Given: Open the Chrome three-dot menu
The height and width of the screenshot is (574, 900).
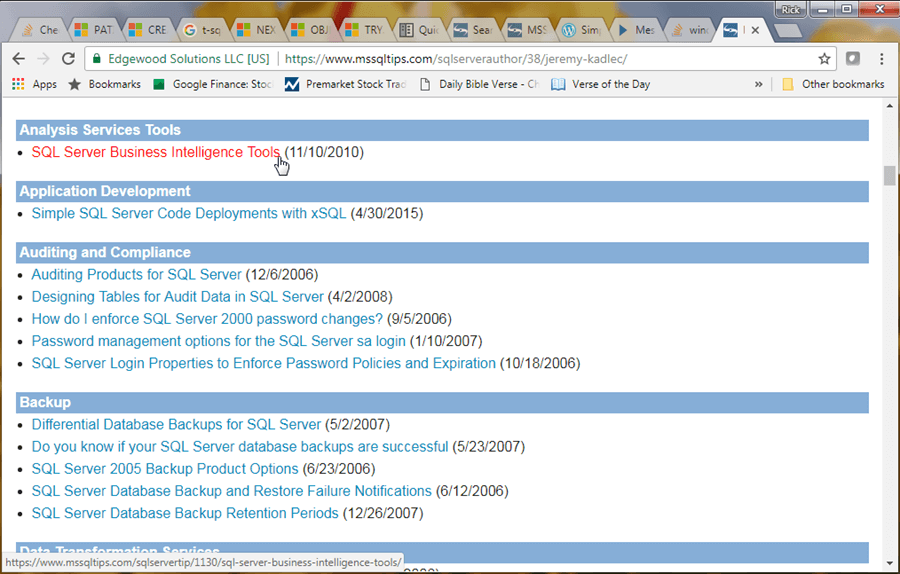Looking at the screenshot, I should coord(882,59).
